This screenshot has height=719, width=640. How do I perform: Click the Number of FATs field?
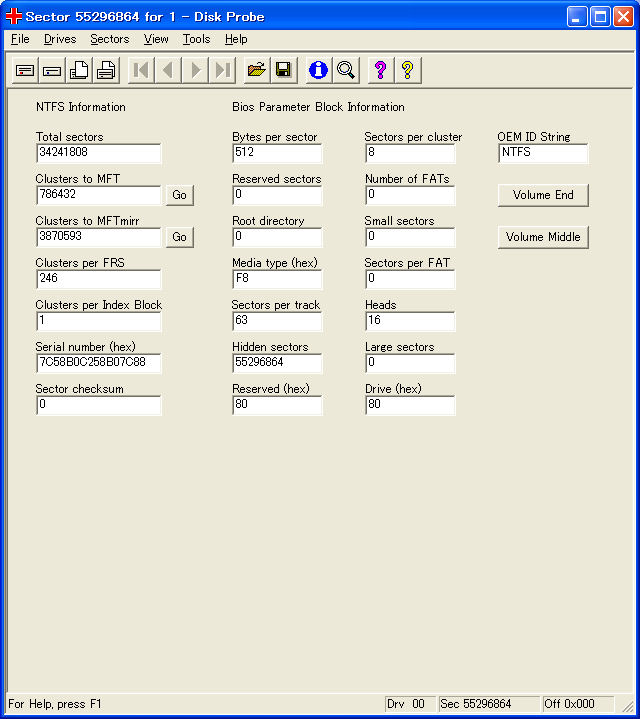410,195
